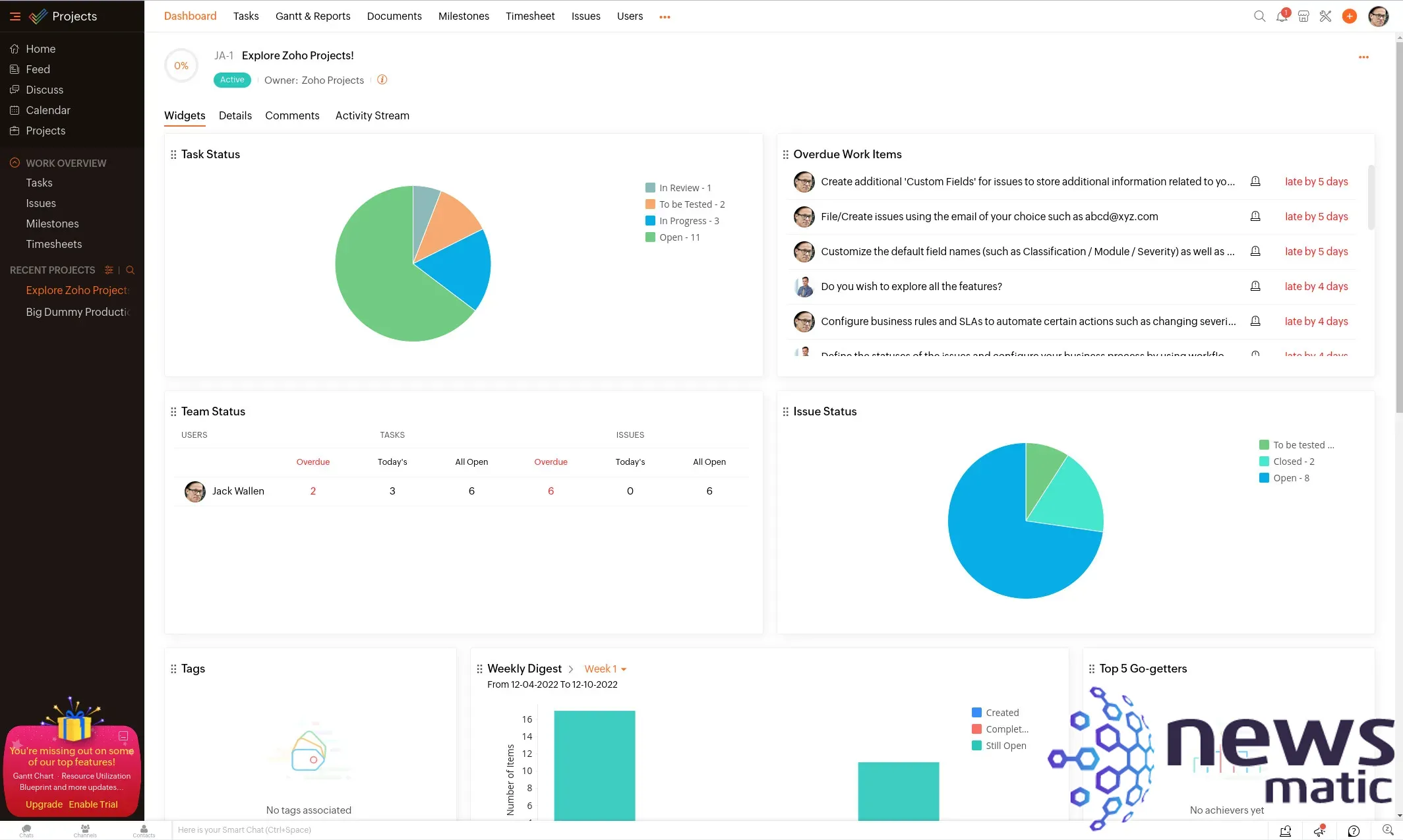Click the Issue Status widget drag handle
This screenshot has width=1403, height=840.
pos(785,411)
